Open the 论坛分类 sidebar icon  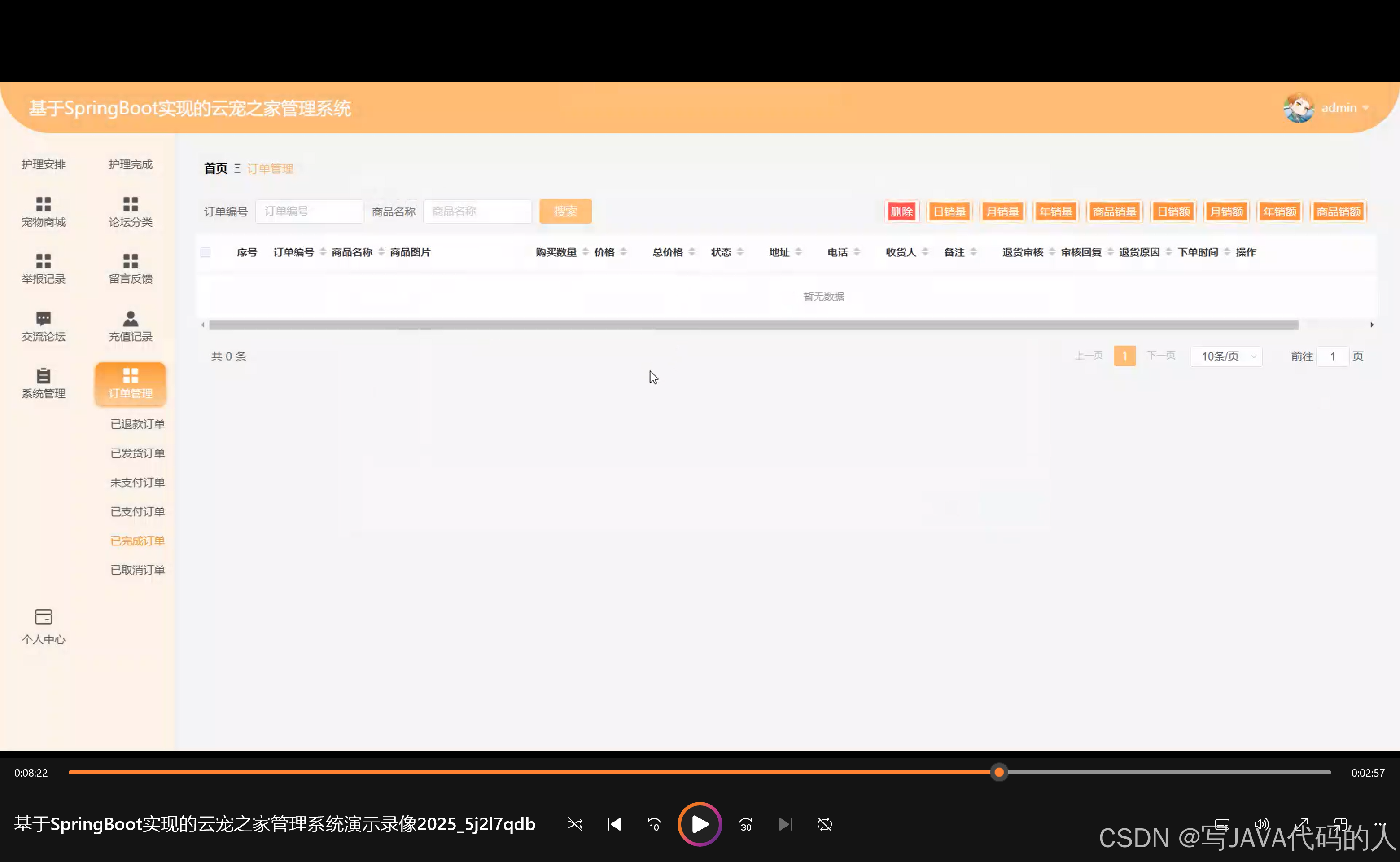point(130,211)
